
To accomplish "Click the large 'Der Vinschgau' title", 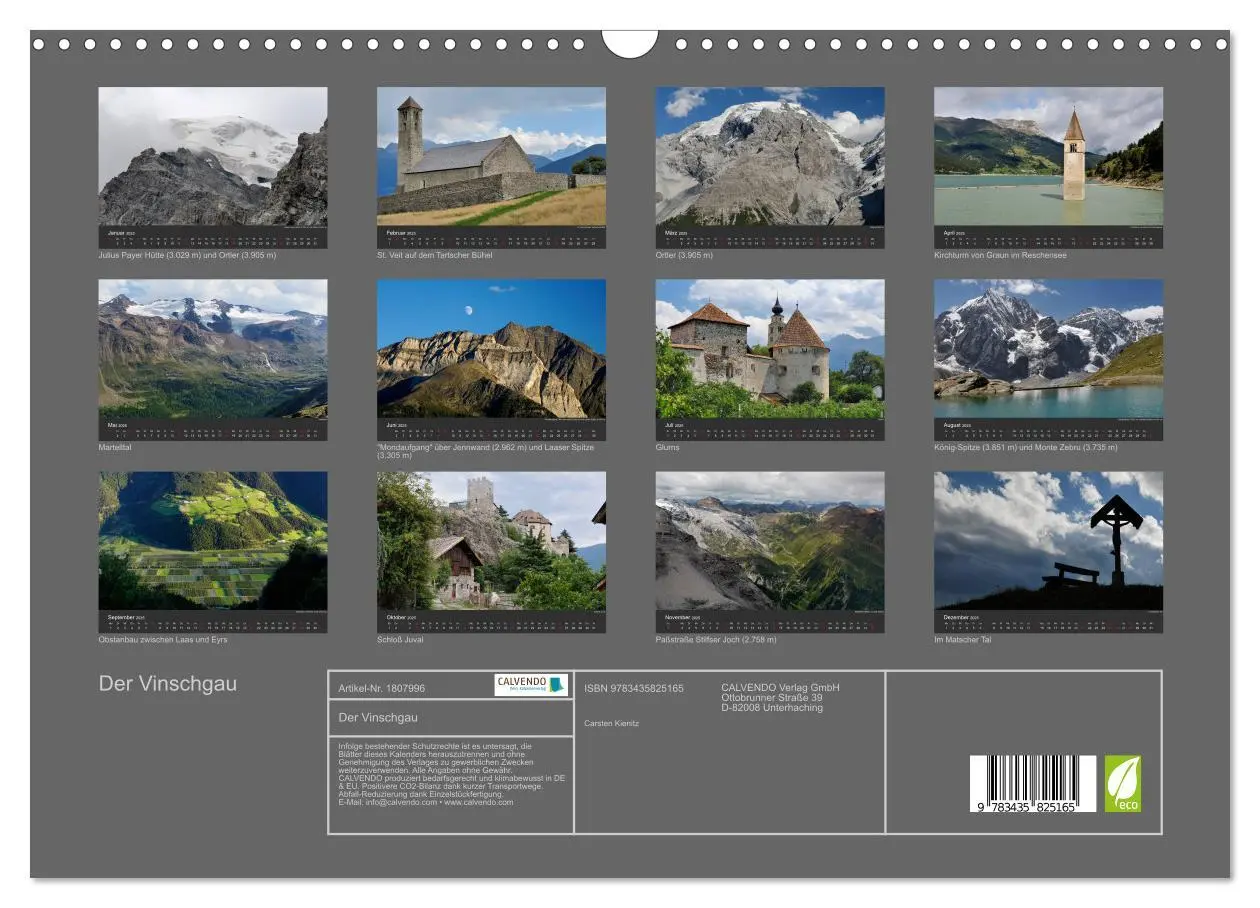I will [168, 684].
